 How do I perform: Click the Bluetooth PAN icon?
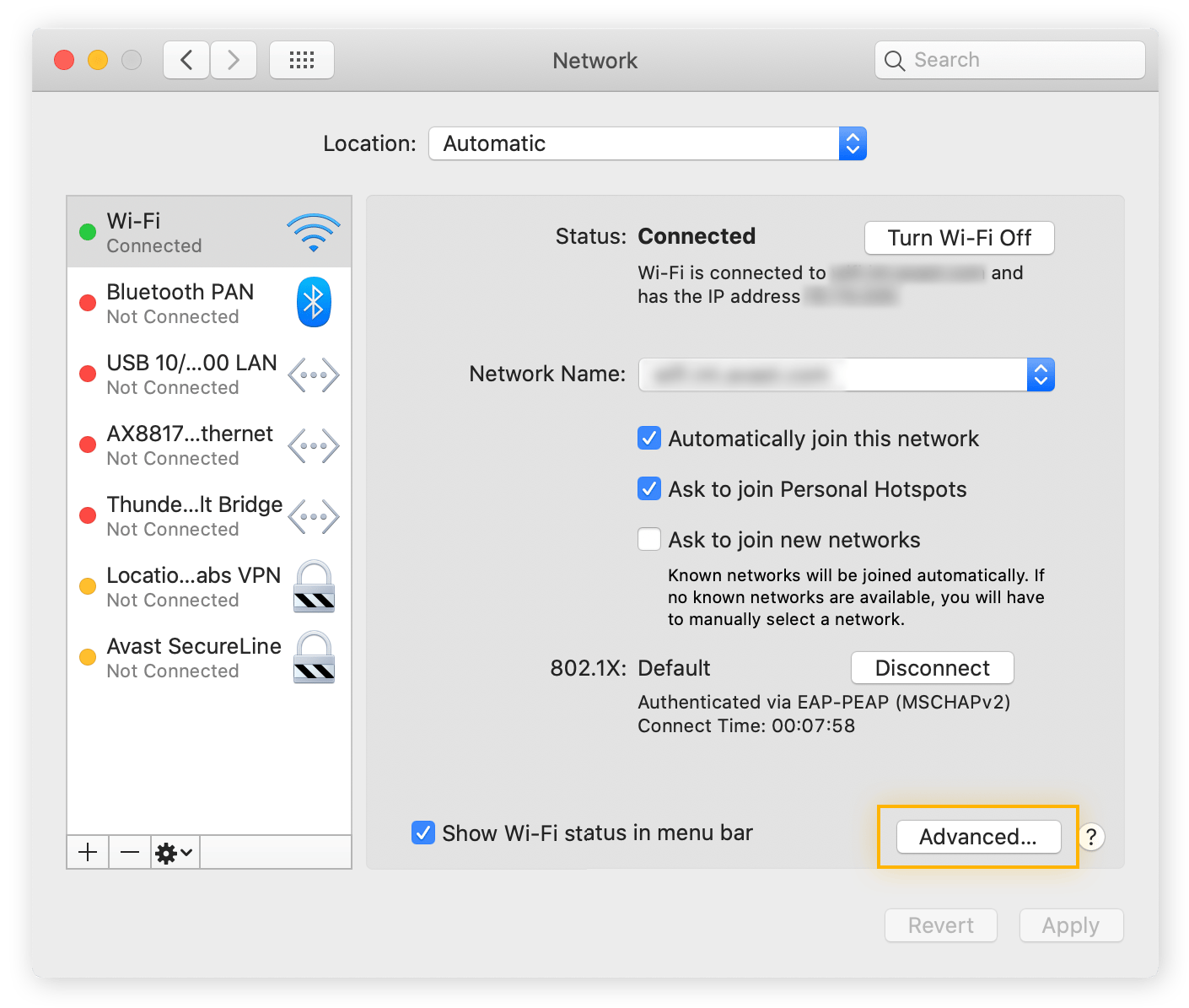tap(313, 302)
